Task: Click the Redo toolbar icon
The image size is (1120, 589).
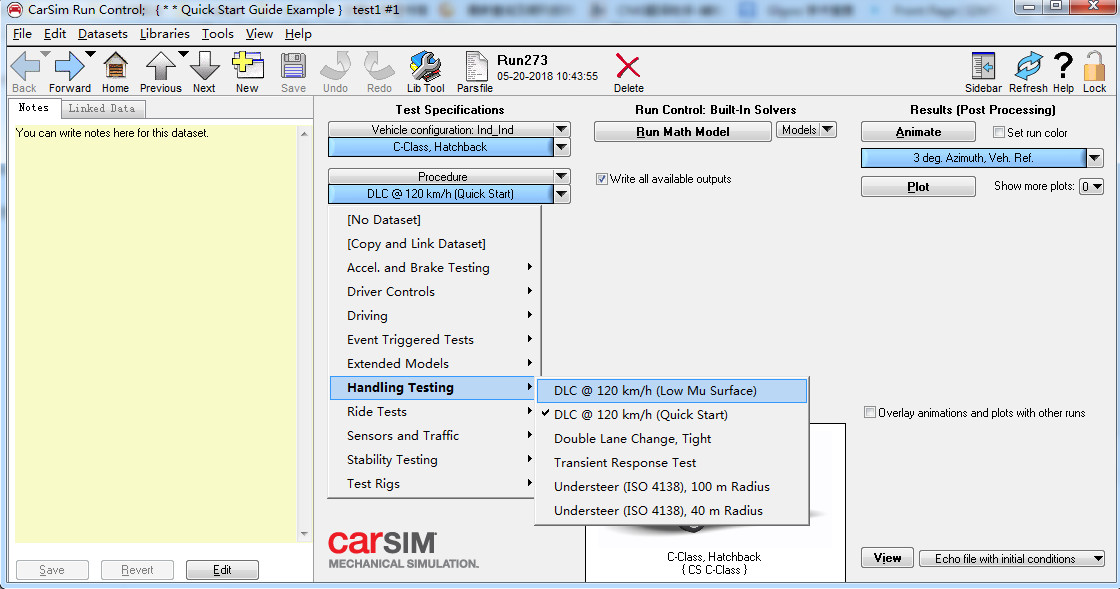Action: (379, 67)
